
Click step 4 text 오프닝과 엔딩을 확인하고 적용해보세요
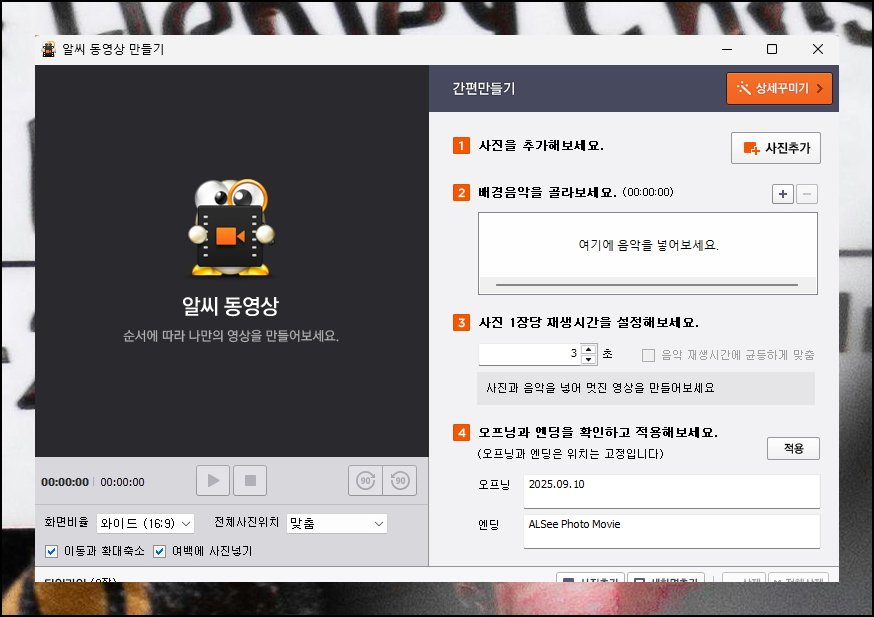(598, 433)
